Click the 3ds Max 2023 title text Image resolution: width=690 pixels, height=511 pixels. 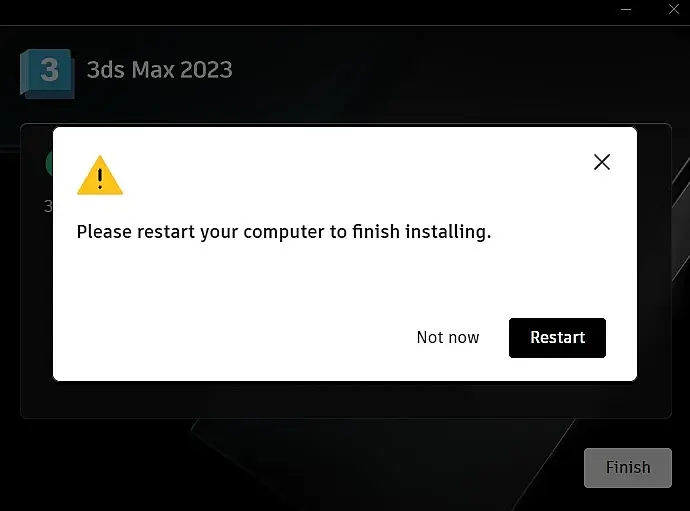(160, 70)
